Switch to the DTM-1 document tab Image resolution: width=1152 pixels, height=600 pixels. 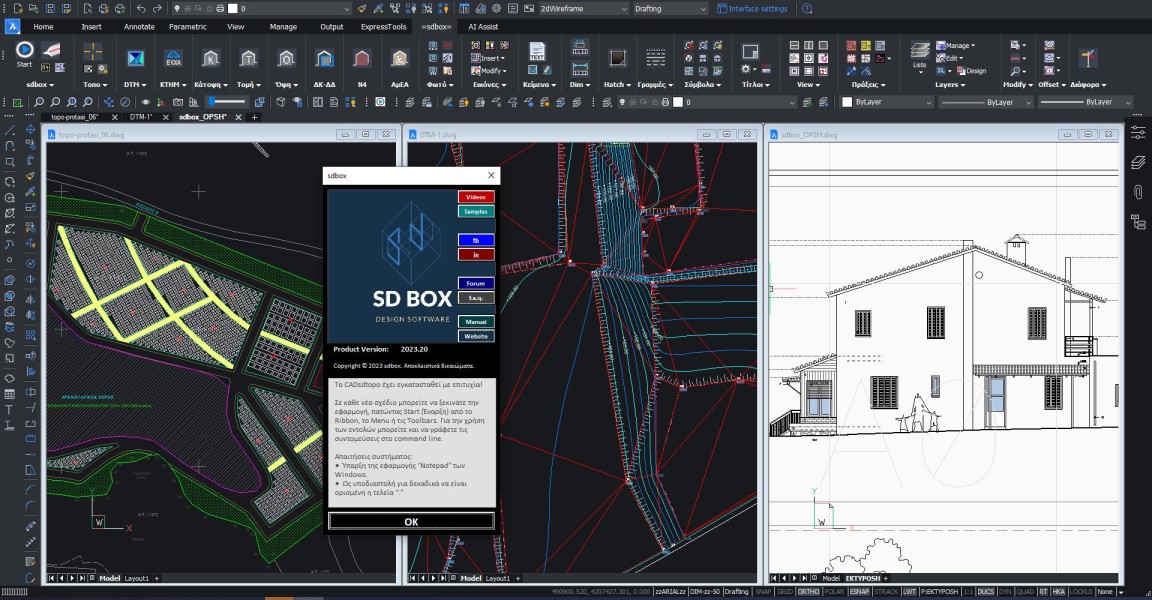[x=140, y=117]
